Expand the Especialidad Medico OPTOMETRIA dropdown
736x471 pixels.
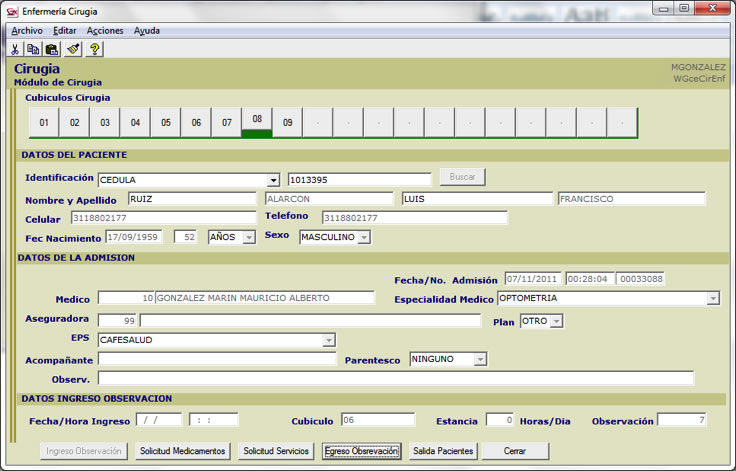[713, 298]
